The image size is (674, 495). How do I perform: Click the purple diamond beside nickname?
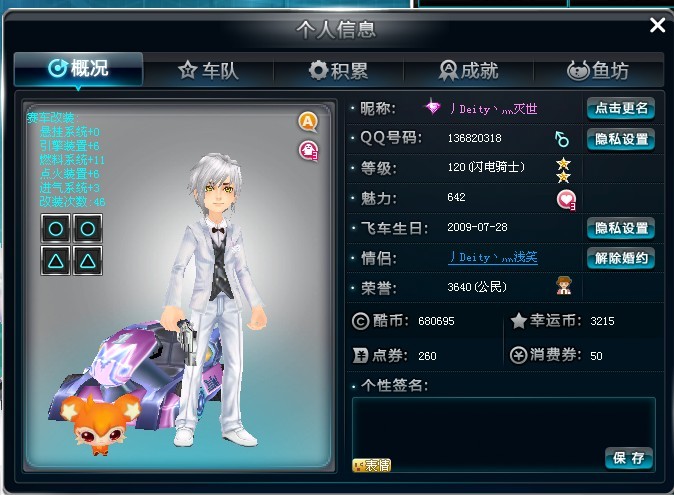432,106
